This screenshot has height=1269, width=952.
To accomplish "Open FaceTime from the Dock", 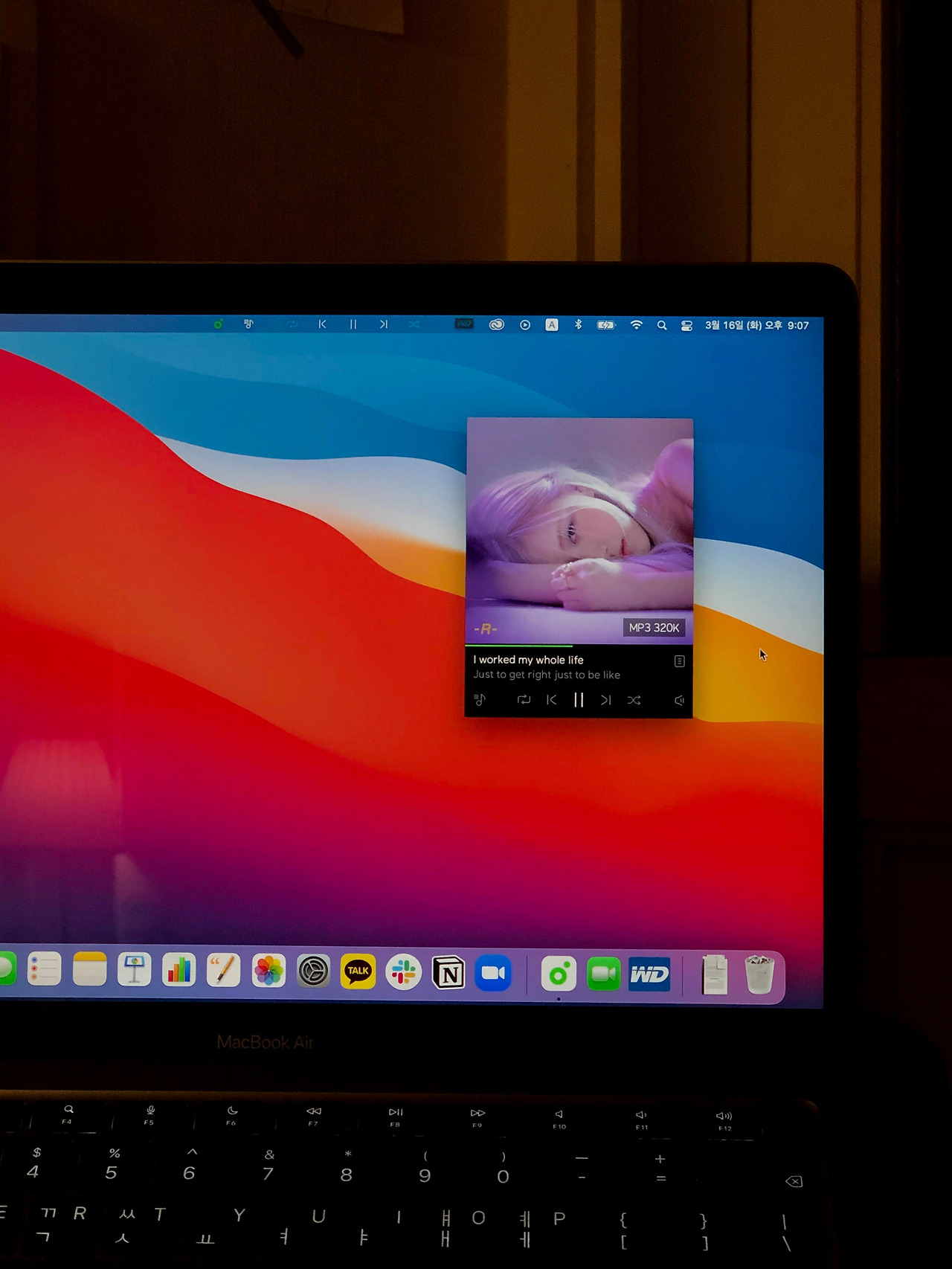I will tap(604, 974).
